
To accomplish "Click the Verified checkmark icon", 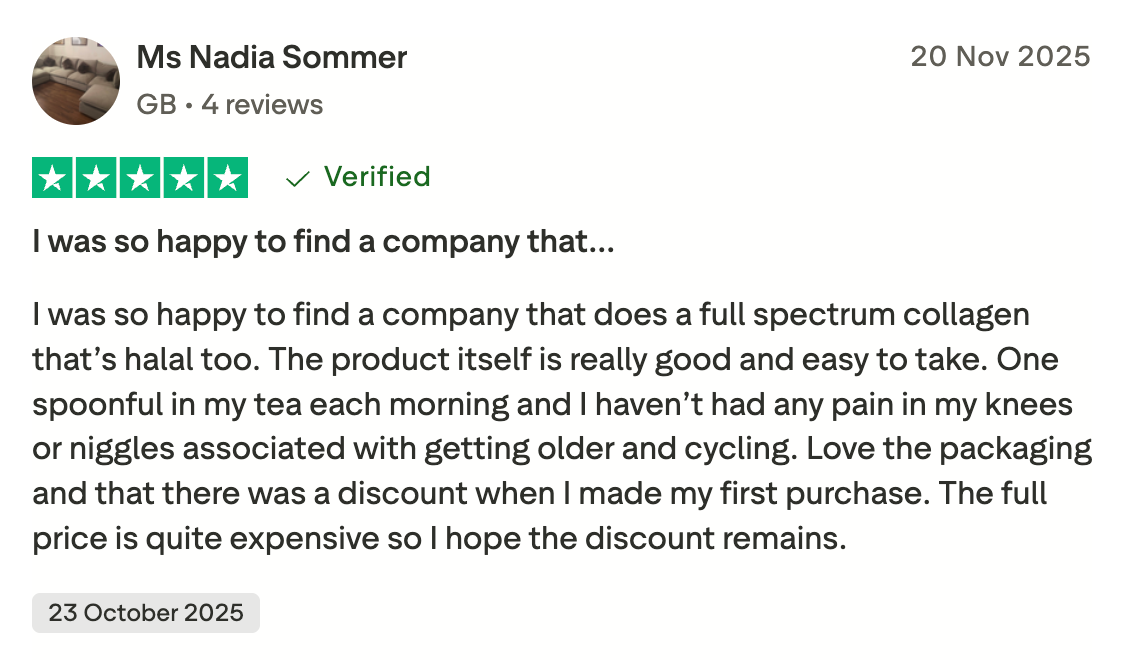I will tap(297, 179).
